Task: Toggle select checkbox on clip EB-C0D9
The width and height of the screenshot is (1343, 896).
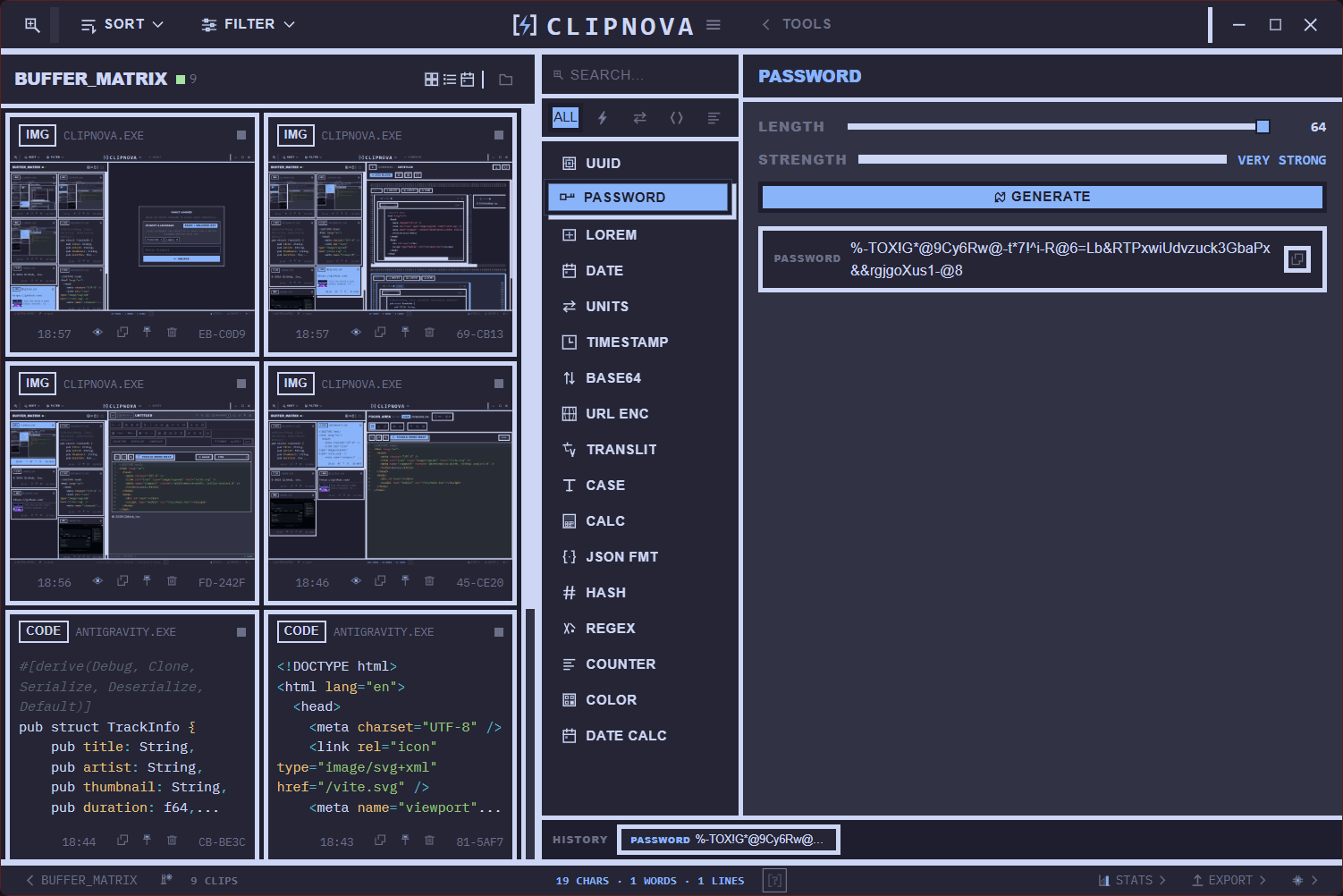Action: point(241,135)
